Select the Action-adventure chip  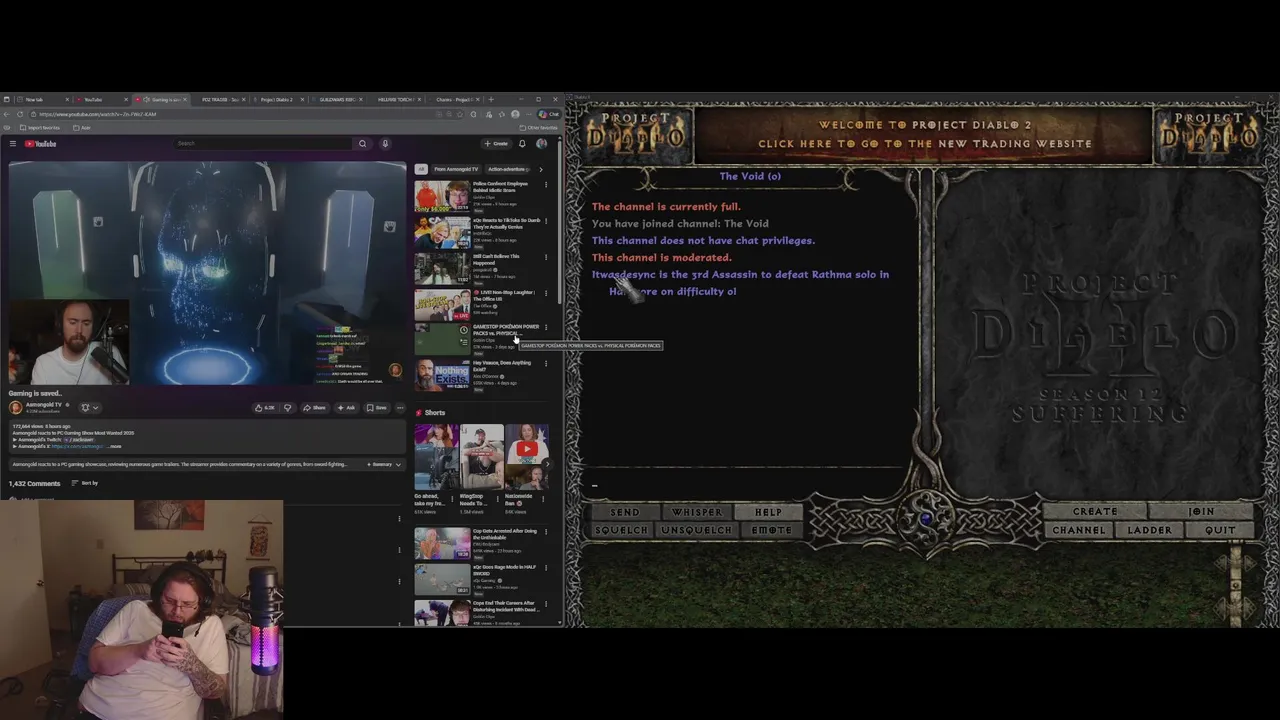pyautogui.click(x=508, y=169)
